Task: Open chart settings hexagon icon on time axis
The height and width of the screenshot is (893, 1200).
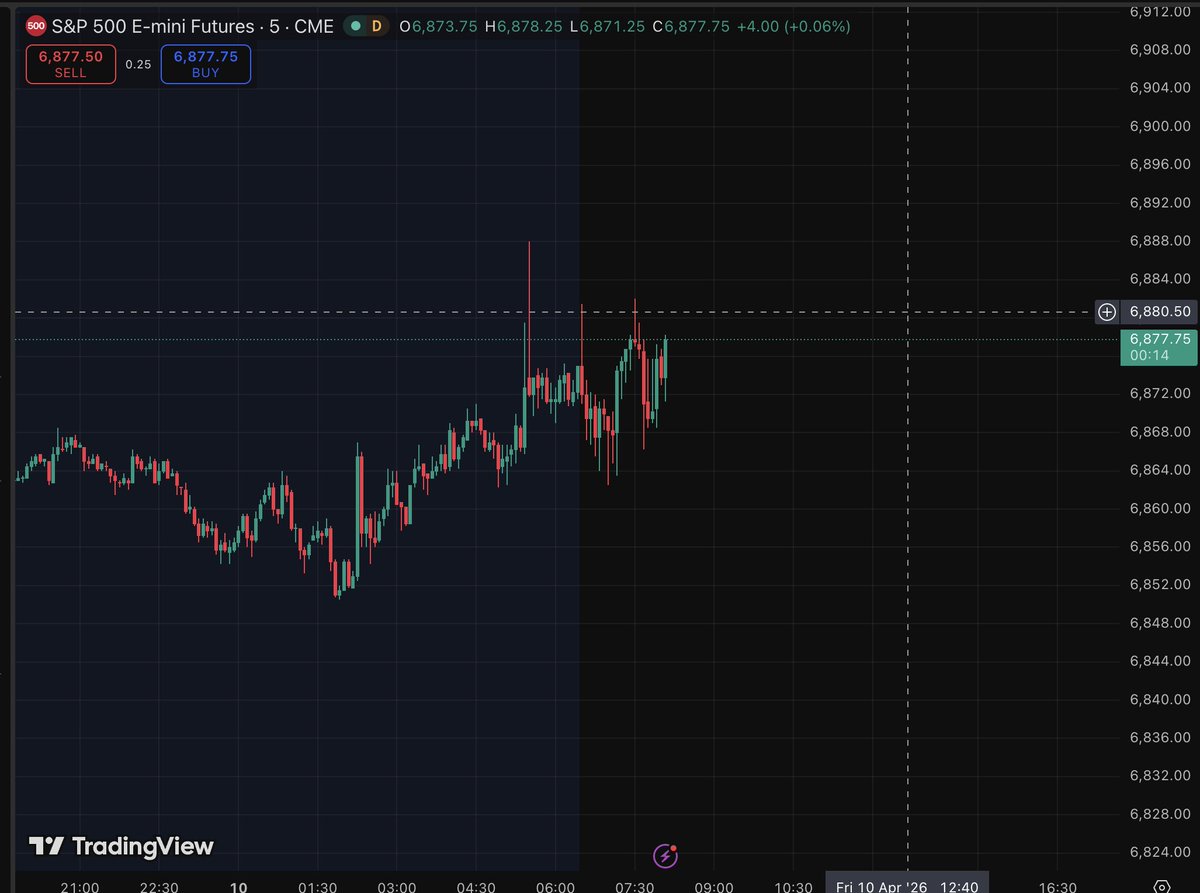Action: pyautogui.click(x=1161, y=886)
